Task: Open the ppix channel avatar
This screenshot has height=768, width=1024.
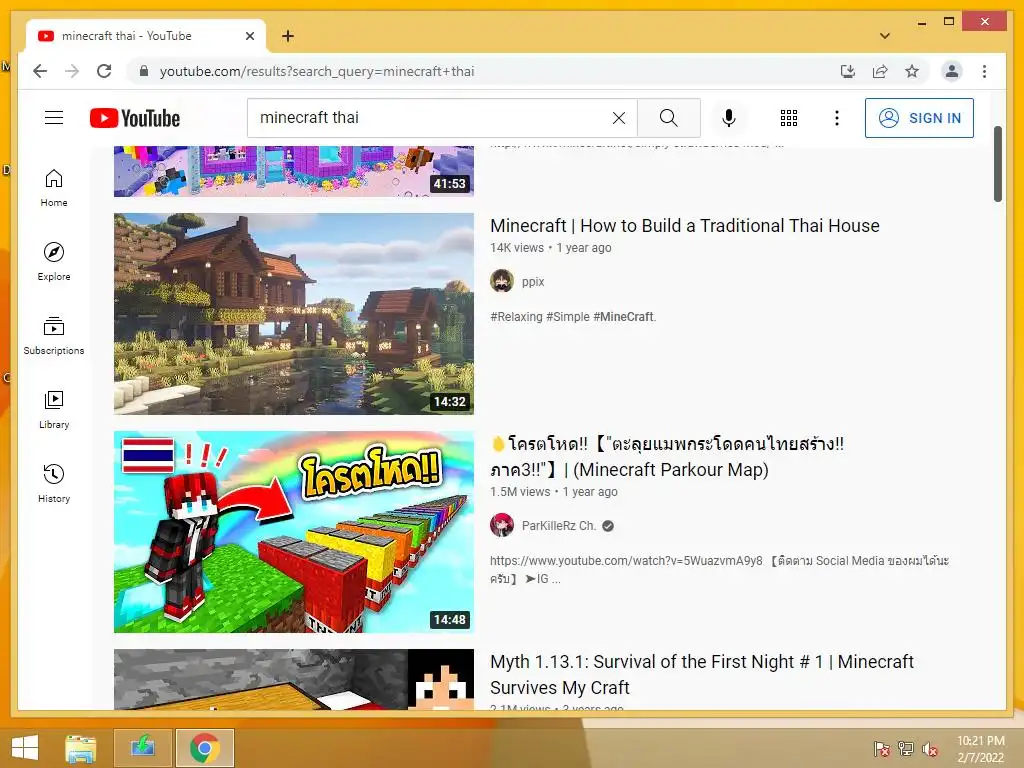Action: [502, 281]
